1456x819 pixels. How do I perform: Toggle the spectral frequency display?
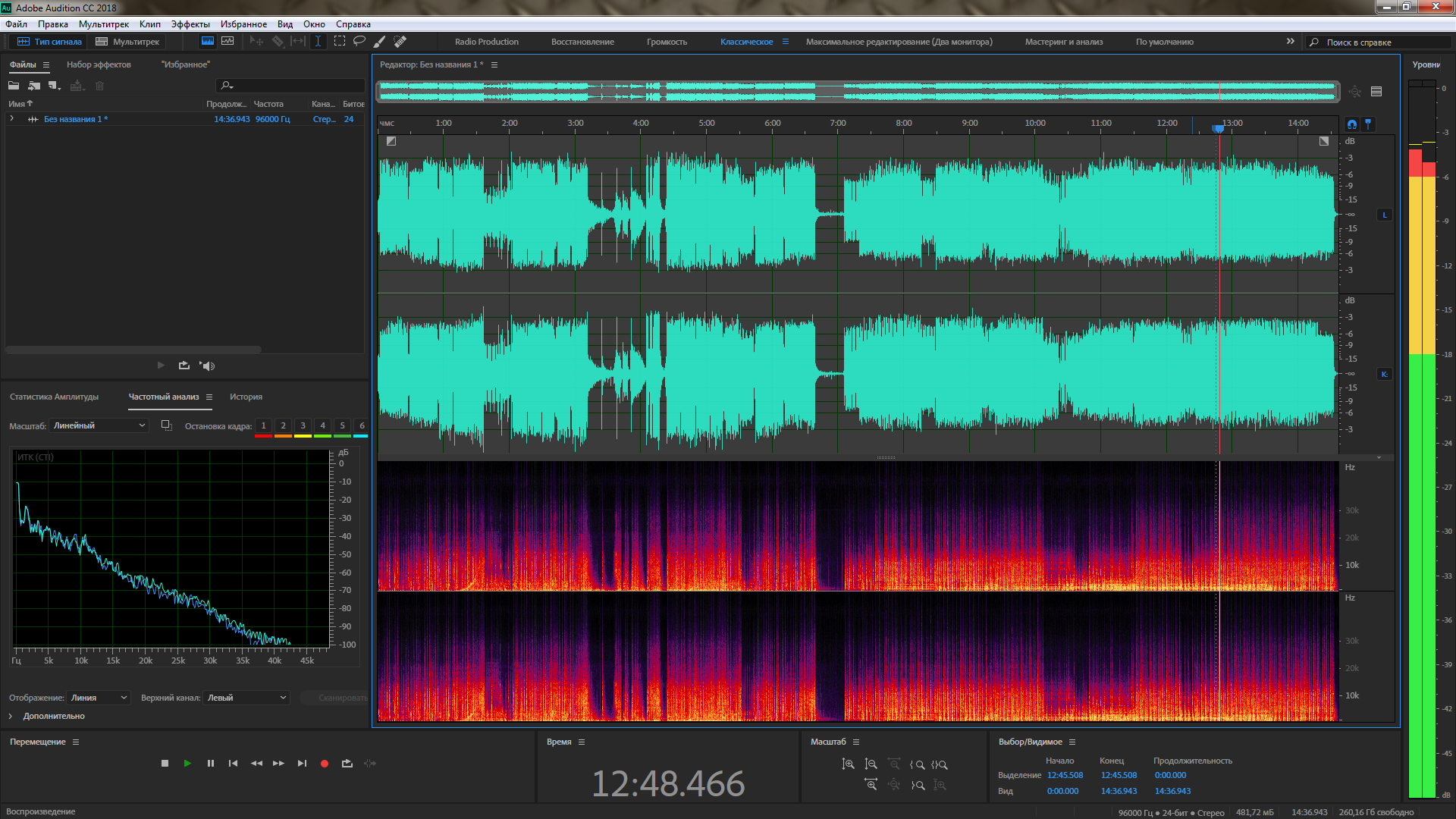(x=207, y=42)
